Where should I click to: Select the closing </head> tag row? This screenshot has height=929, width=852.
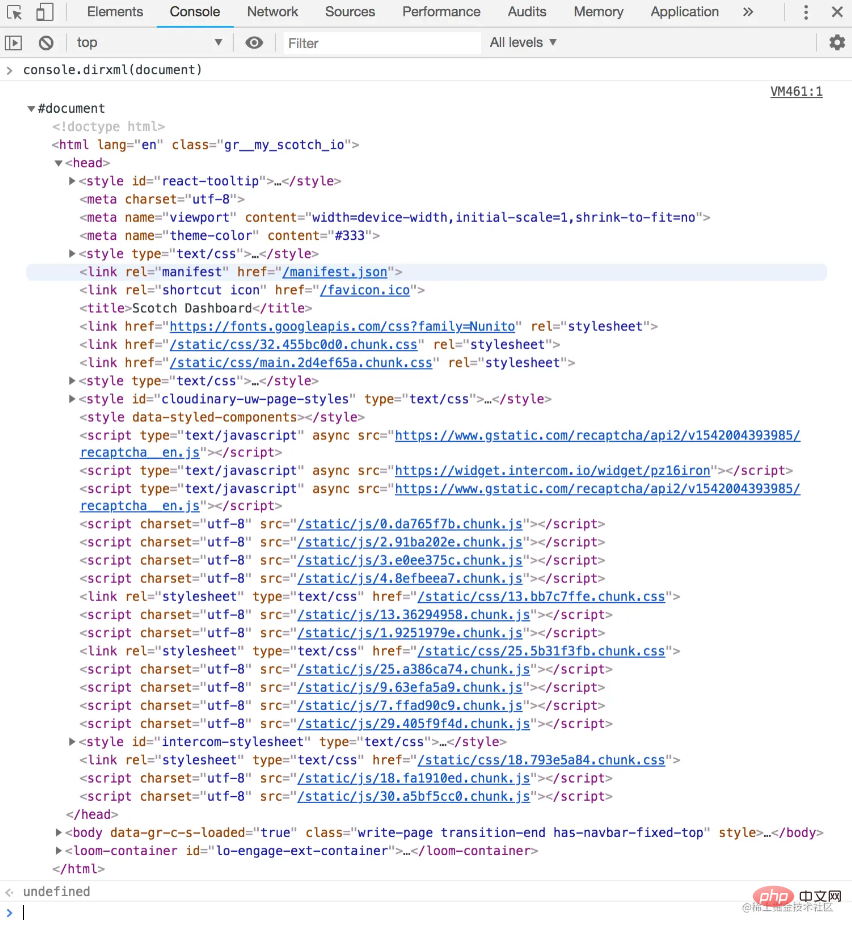tap(92, 815)
